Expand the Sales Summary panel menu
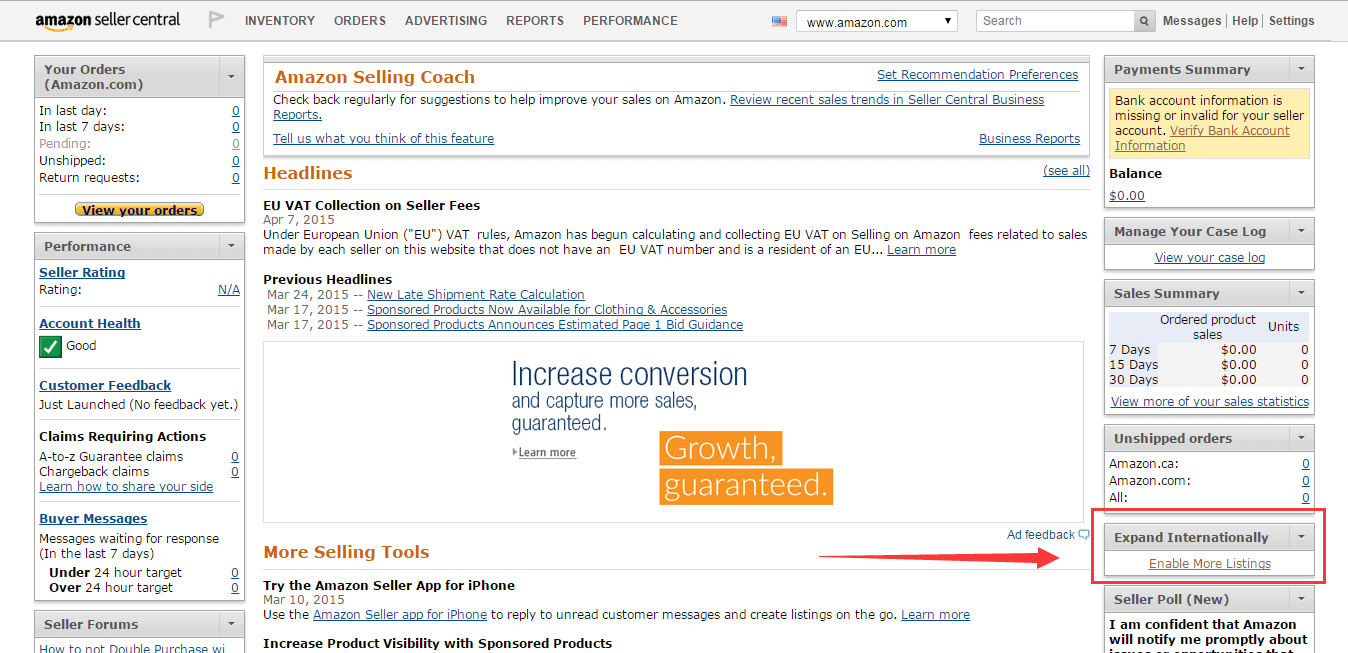1348x653 pixels. click(1301, 293)
